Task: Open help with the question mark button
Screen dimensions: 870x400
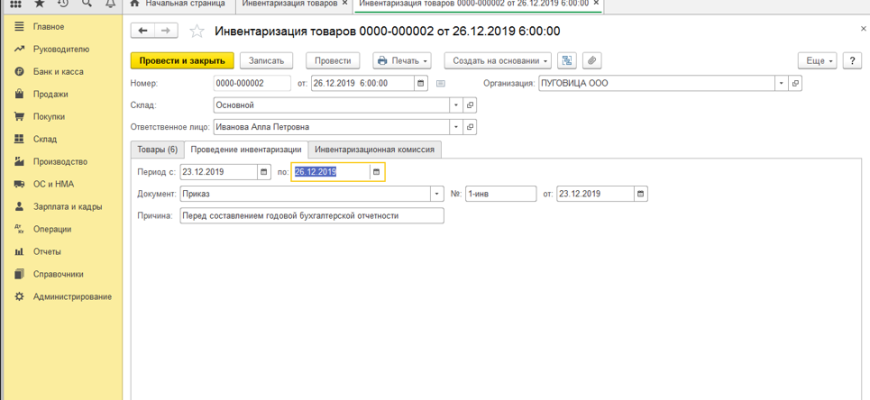Action: point(853,61)
